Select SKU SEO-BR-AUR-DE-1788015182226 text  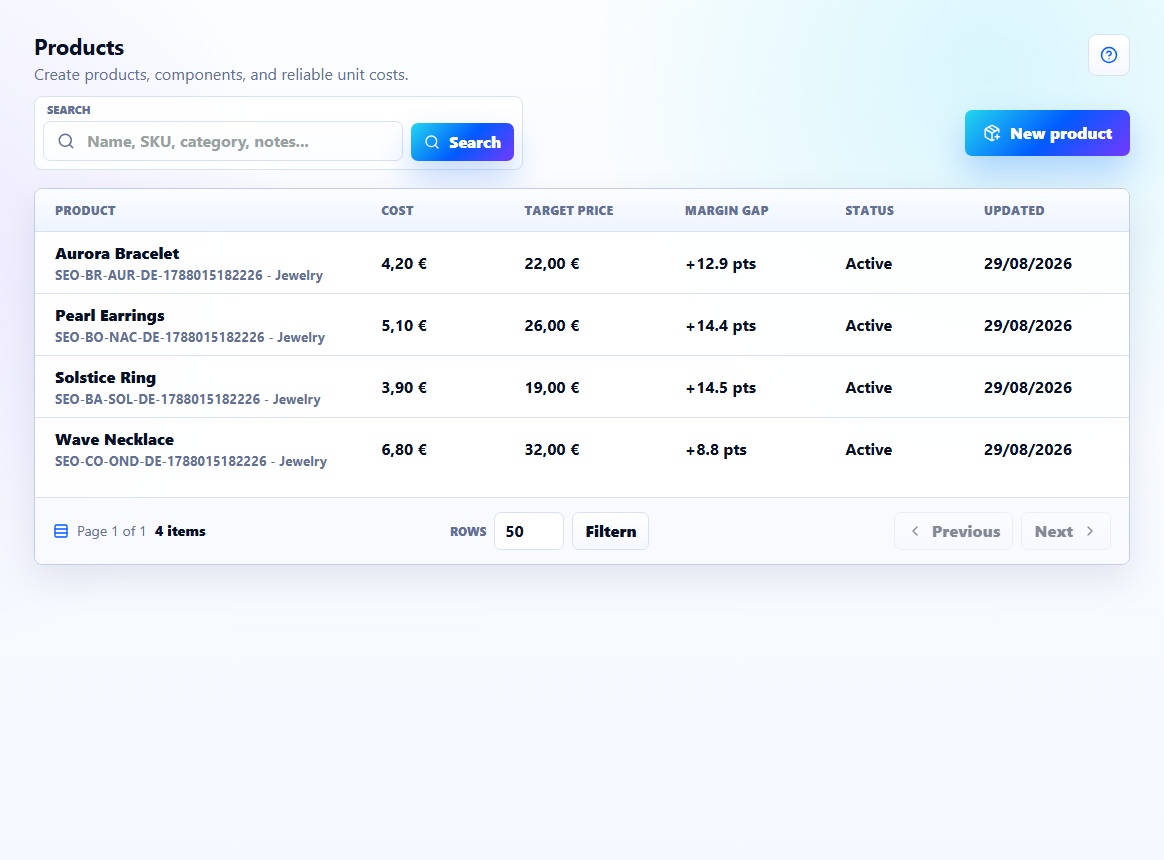[x=159, y=275]
